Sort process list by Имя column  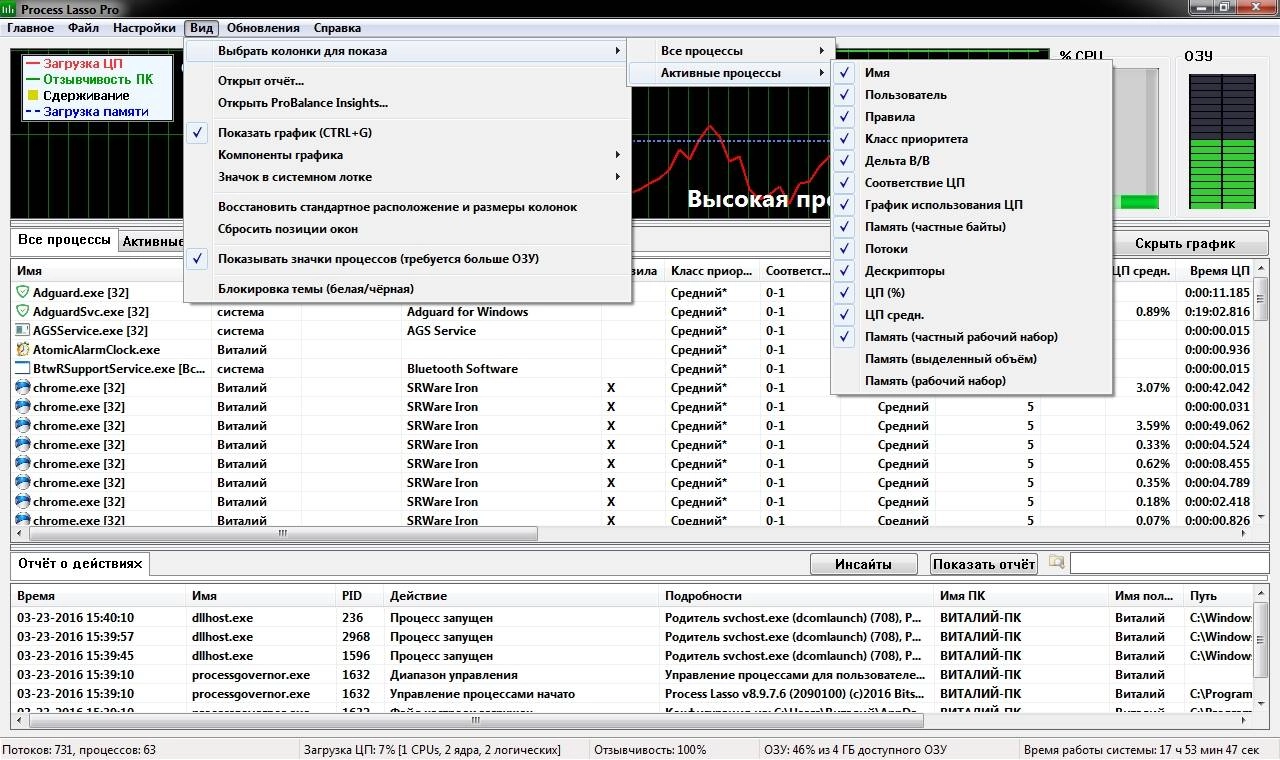coord(110,271)
